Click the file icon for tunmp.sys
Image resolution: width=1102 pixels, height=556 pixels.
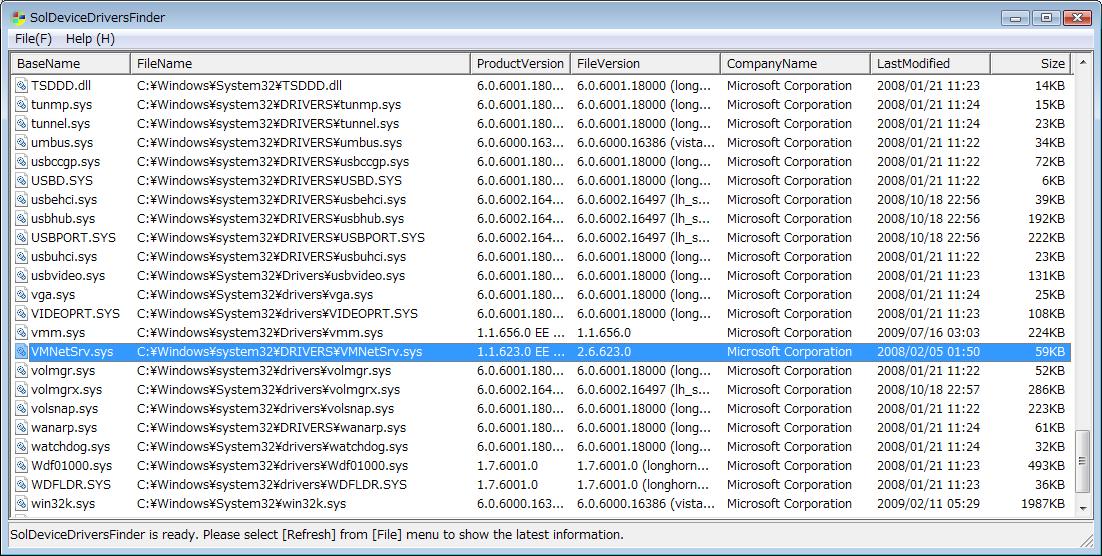21,105
